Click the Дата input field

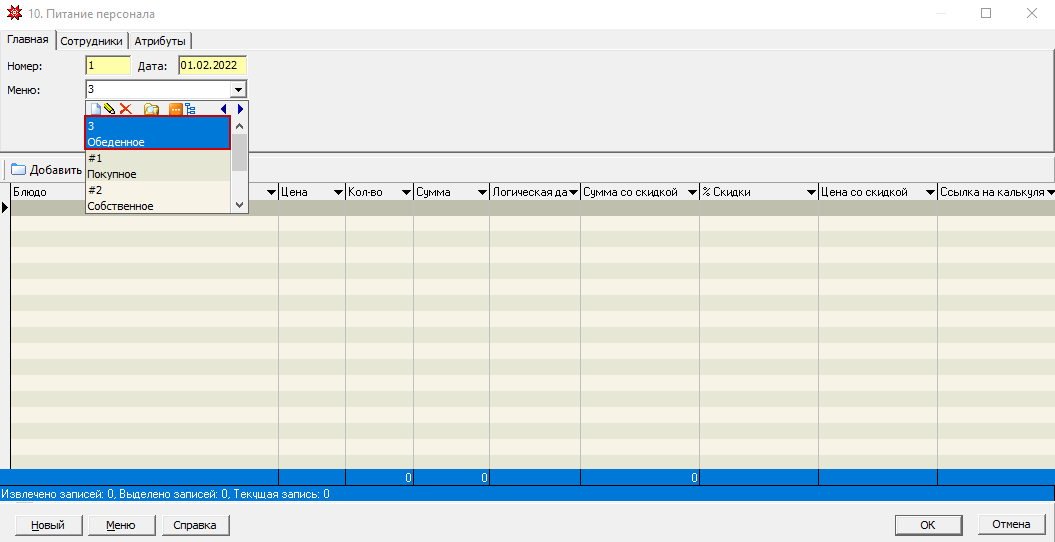click(x=212, y=66)
